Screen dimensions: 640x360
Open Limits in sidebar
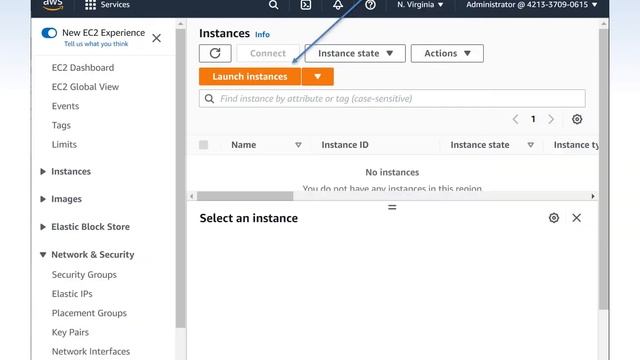click(x=64, y=144)
